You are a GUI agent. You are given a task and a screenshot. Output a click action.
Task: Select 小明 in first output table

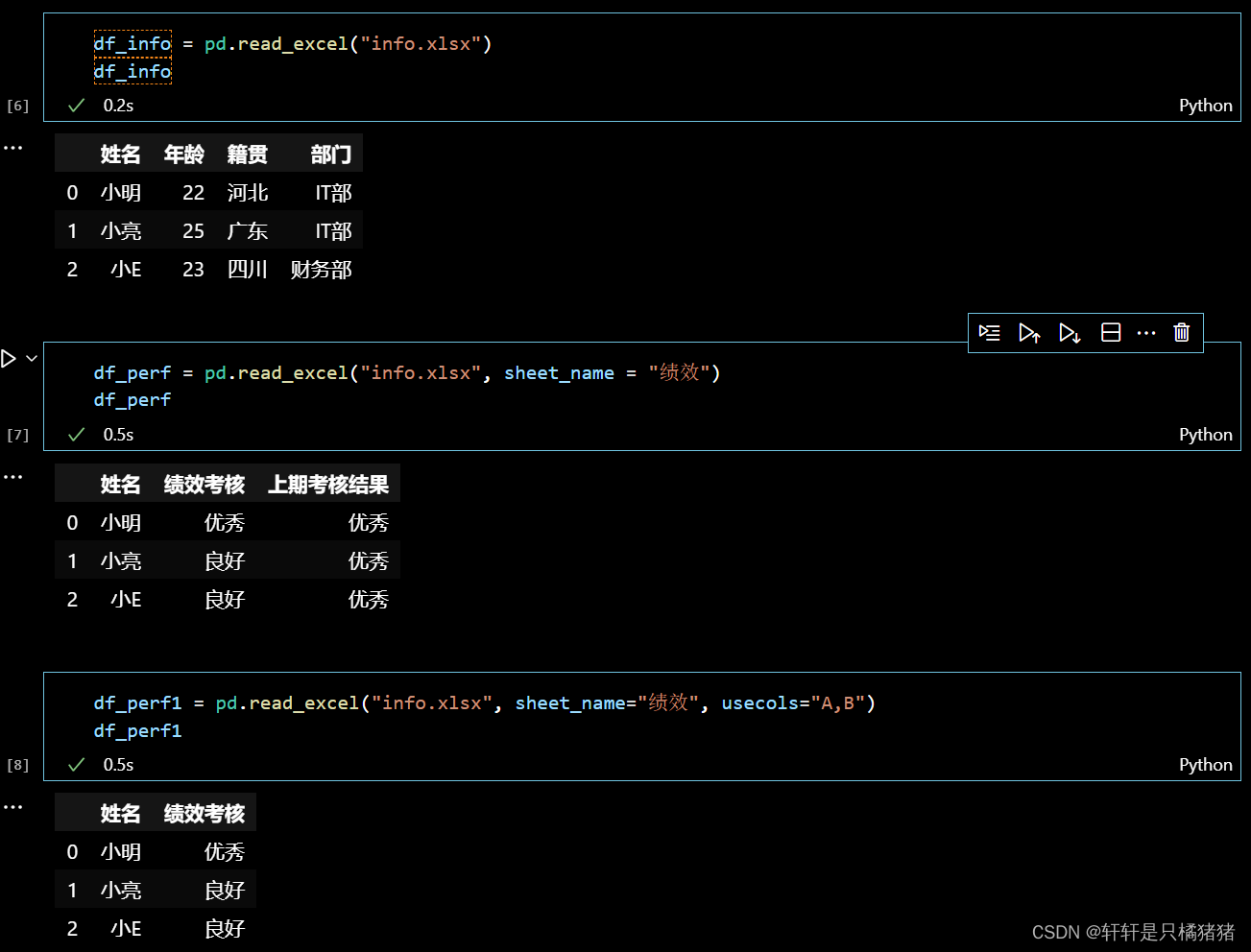coord(121,193)
